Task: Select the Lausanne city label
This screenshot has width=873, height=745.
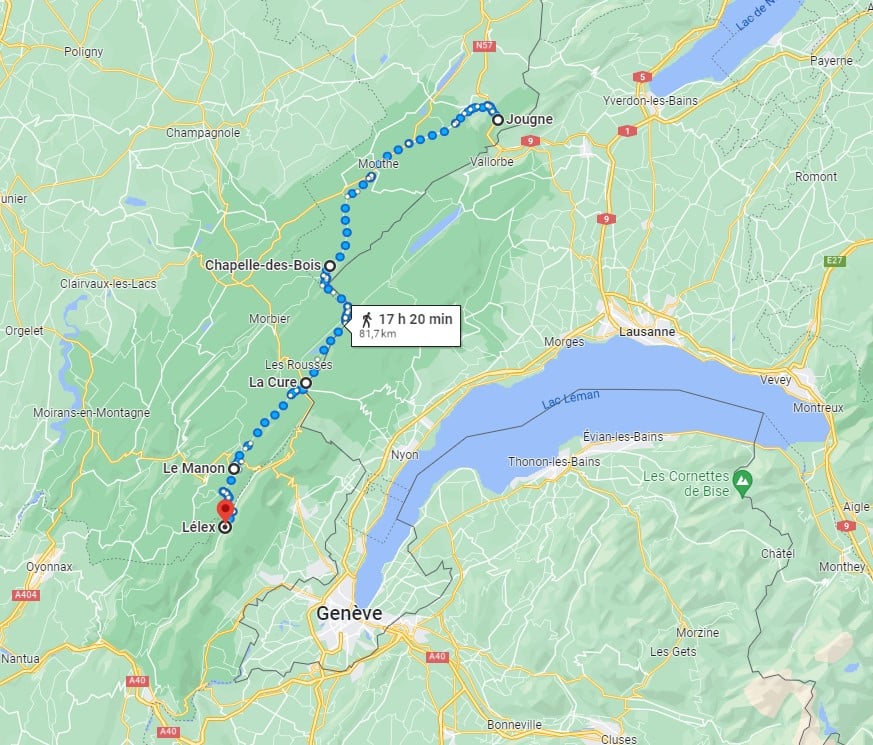Action: (647, 331)
